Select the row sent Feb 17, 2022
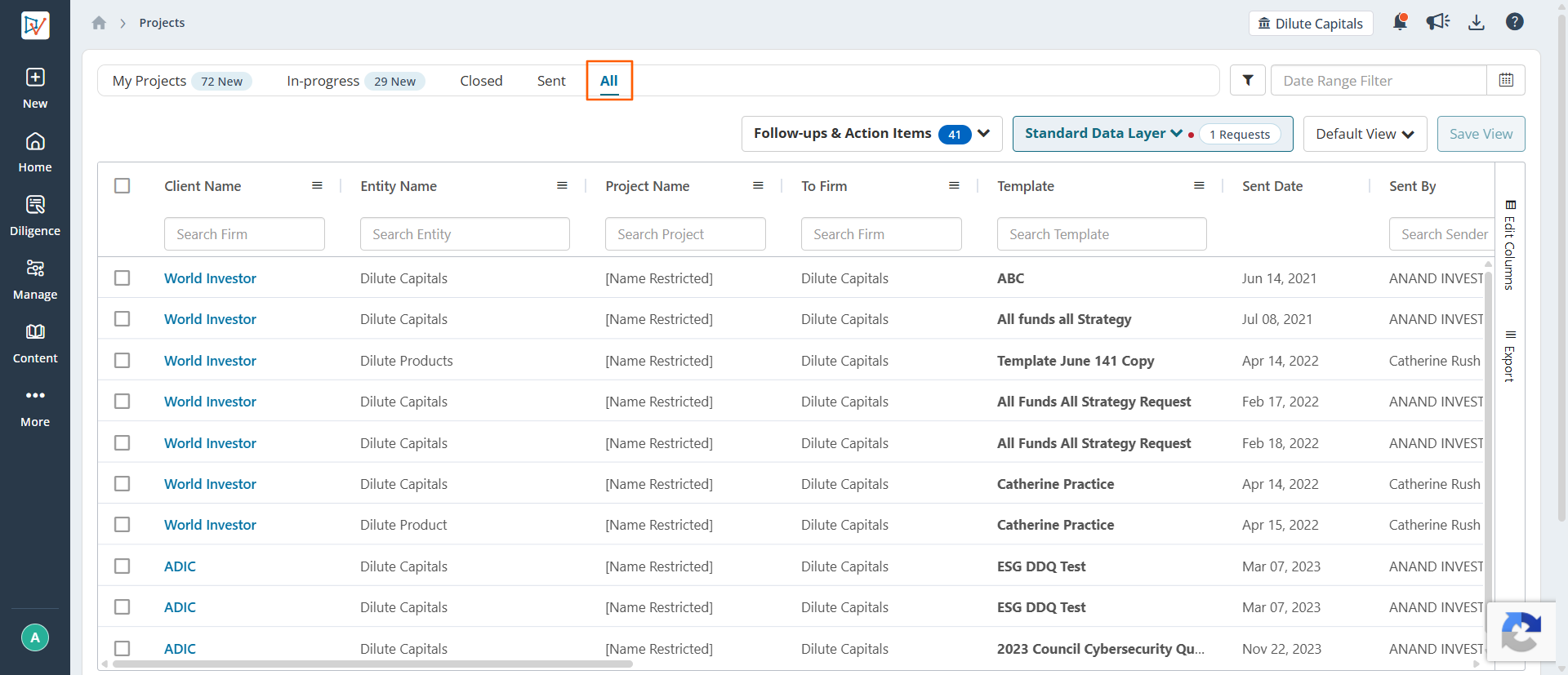This screenshot has width=1568, height=675. coord(122,402)
